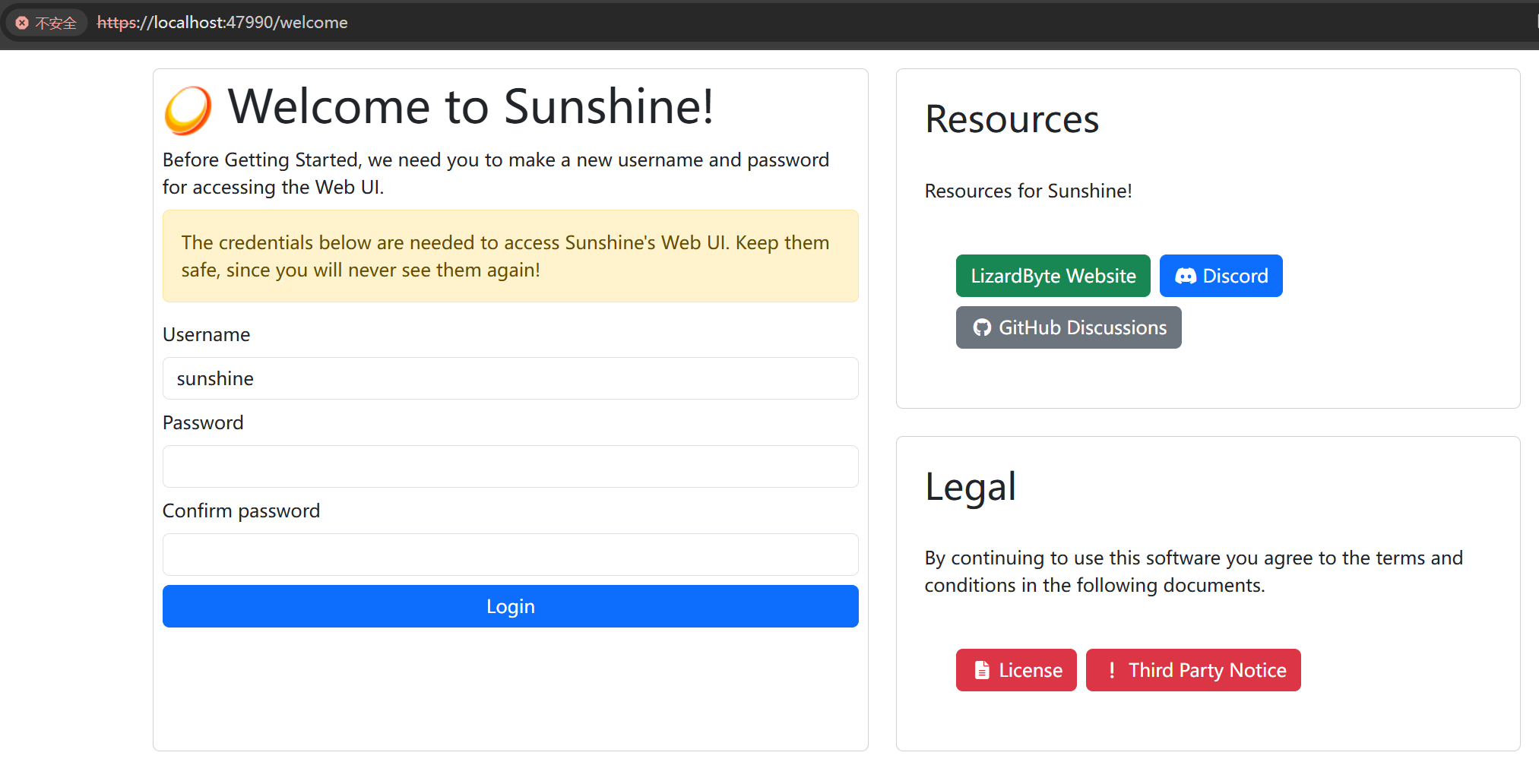Image resolution: width=1539 pixels, height=784 pixels.
Task: Click the Username label text
Action: point(206,335)
